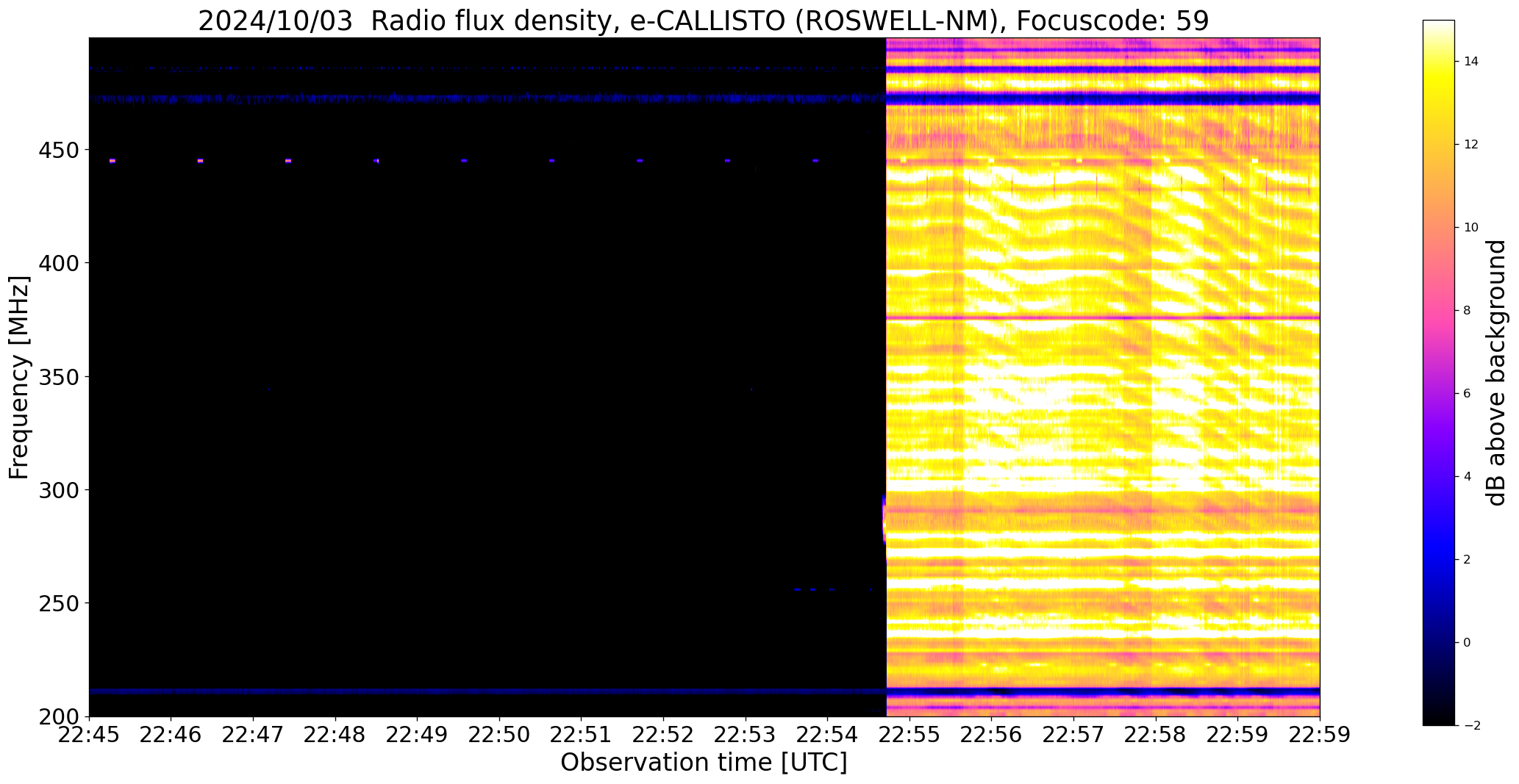This screenshot has width=1519, height=784.
Task: Click the colorbar tick label 0
Action: point(1467,643)
